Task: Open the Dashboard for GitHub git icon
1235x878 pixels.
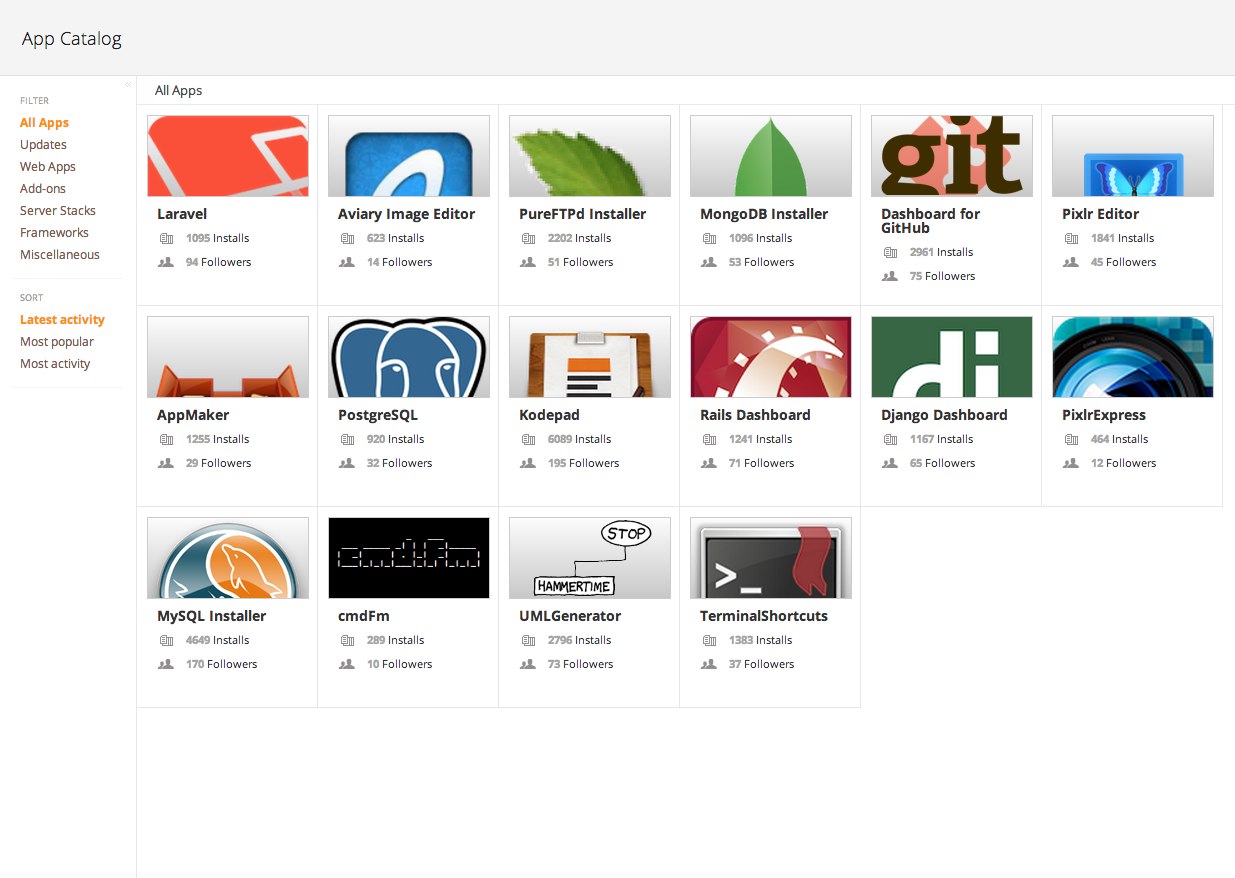Action: 952,156
